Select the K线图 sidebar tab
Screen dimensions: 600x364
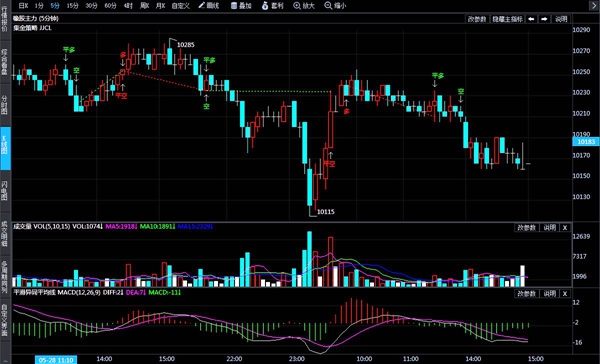coord(5,149)
